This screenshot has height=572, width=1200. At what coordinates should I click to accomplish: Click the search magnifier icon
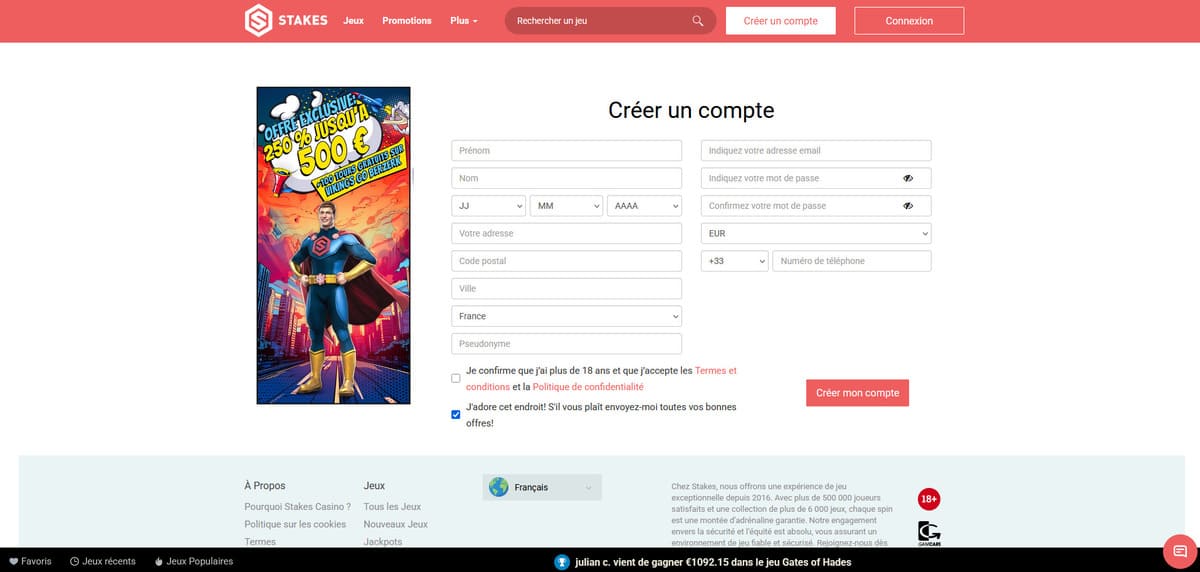698,21
